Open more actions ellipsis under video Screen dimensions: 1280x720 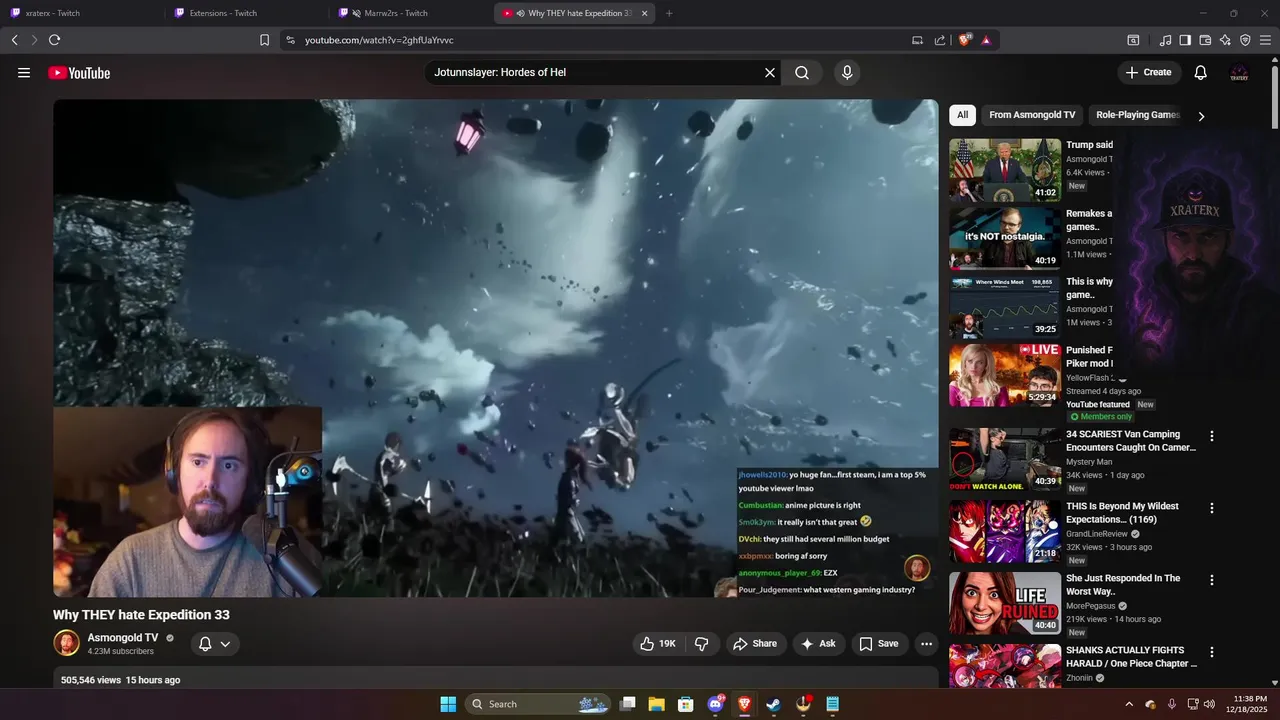pos(926,644)
